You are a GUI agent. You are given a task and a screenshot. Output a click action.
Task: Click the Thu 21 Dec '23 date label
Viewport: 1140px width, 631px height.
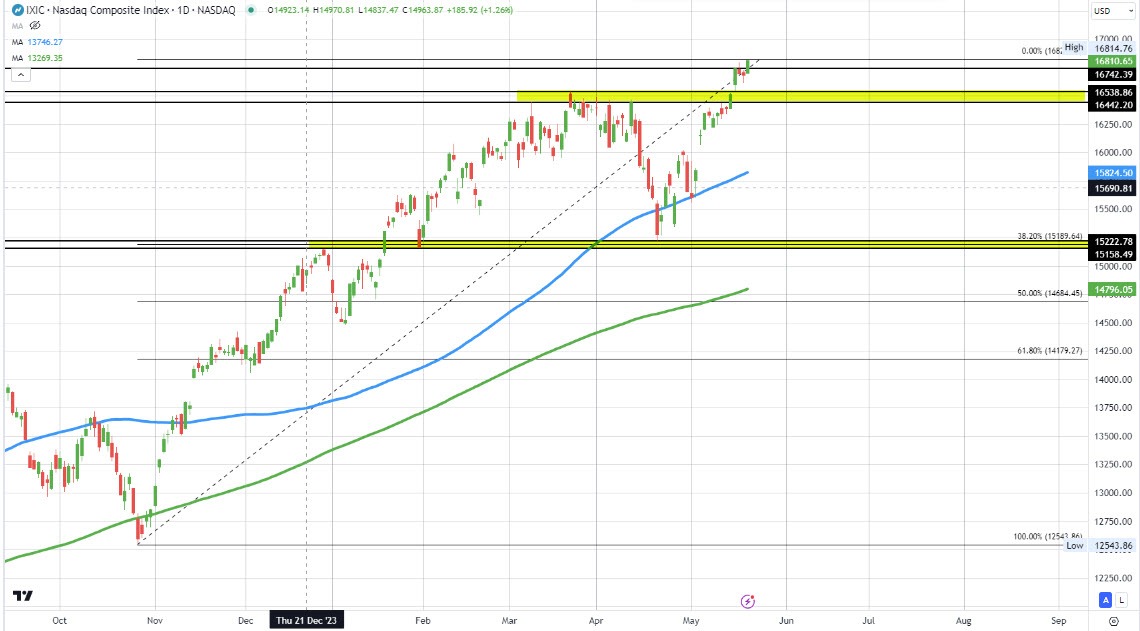click(x=305, y=620)
